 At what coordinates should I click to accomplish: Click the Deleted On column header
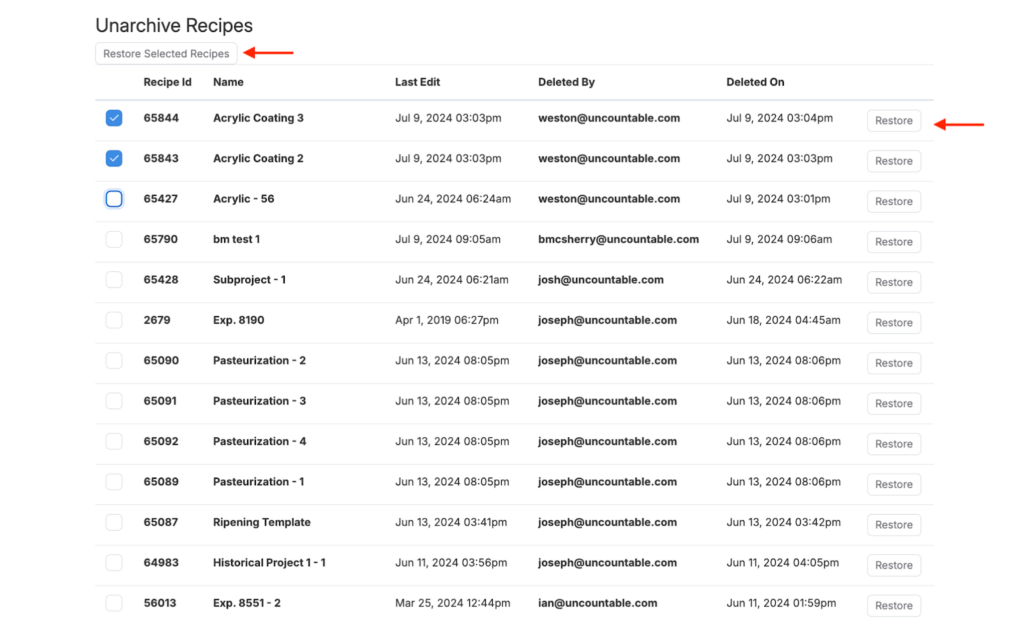755,82
